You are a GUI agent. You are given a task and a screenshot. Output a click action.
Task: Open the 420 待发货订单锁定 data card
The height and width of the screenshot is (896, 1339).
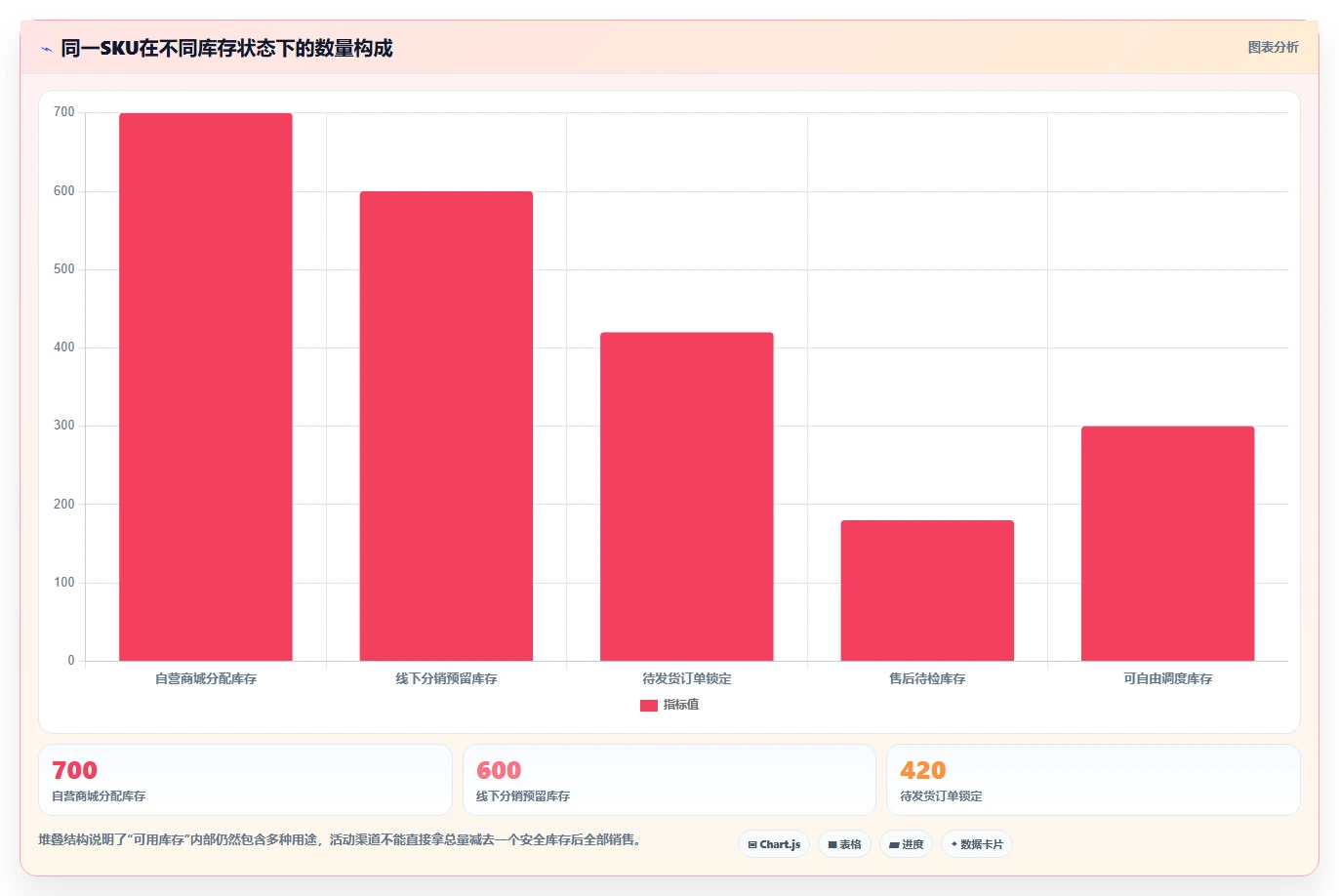pos(1093,780)
